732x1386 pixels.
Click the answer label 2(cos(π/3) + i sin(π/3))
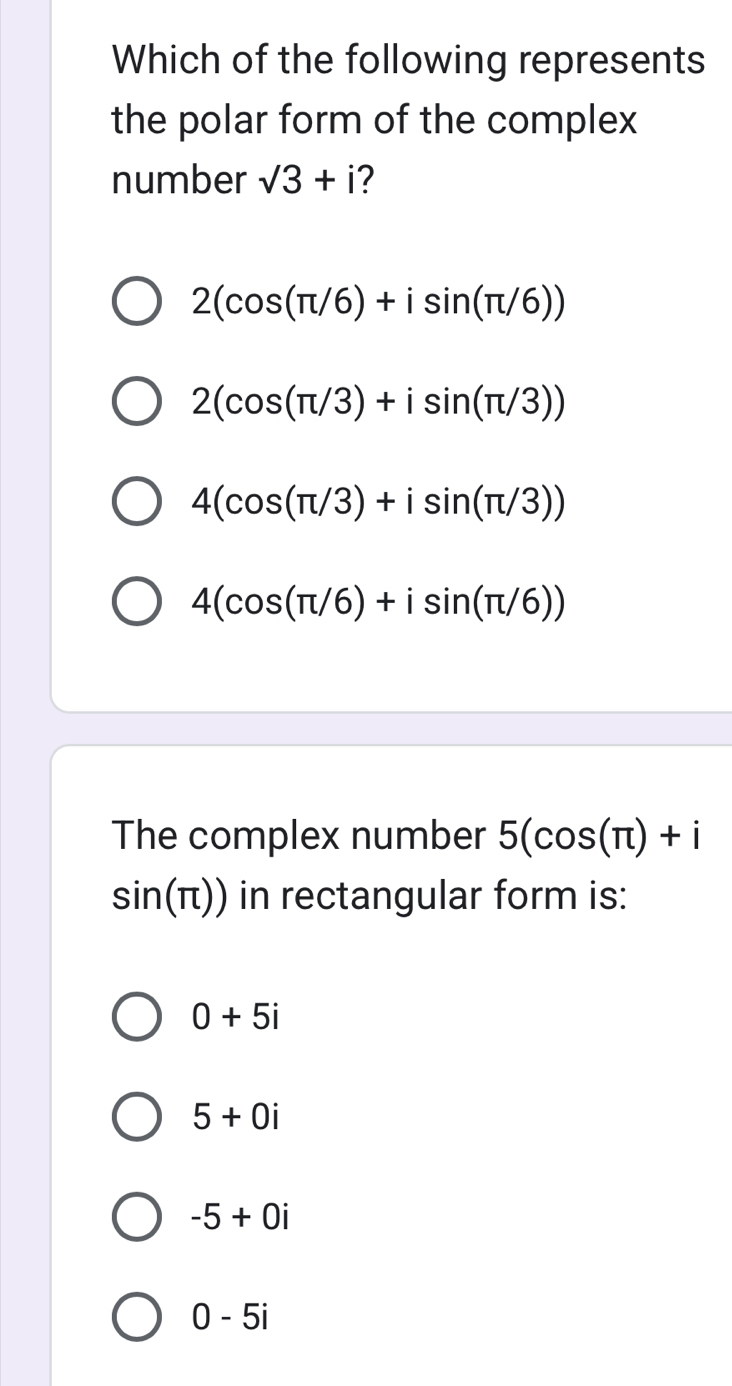coord(379,402)
